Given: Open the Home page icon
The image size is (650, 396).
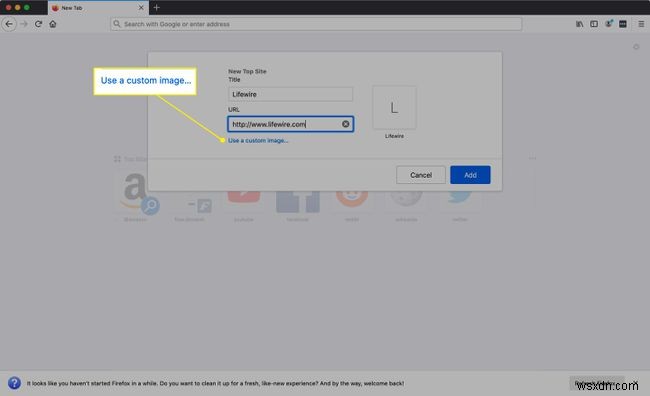Looking at the screenshot, I should pyautogui.click(x=53, y=24).
